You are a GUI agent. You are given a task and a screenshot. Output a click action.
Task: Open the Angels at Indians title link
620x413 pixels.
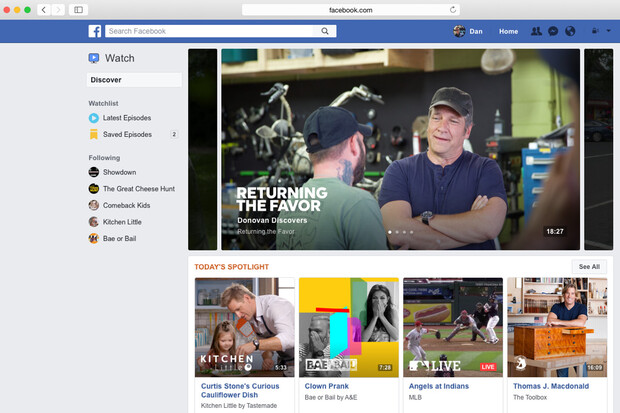pyautogui.click(x=439, y=386)
